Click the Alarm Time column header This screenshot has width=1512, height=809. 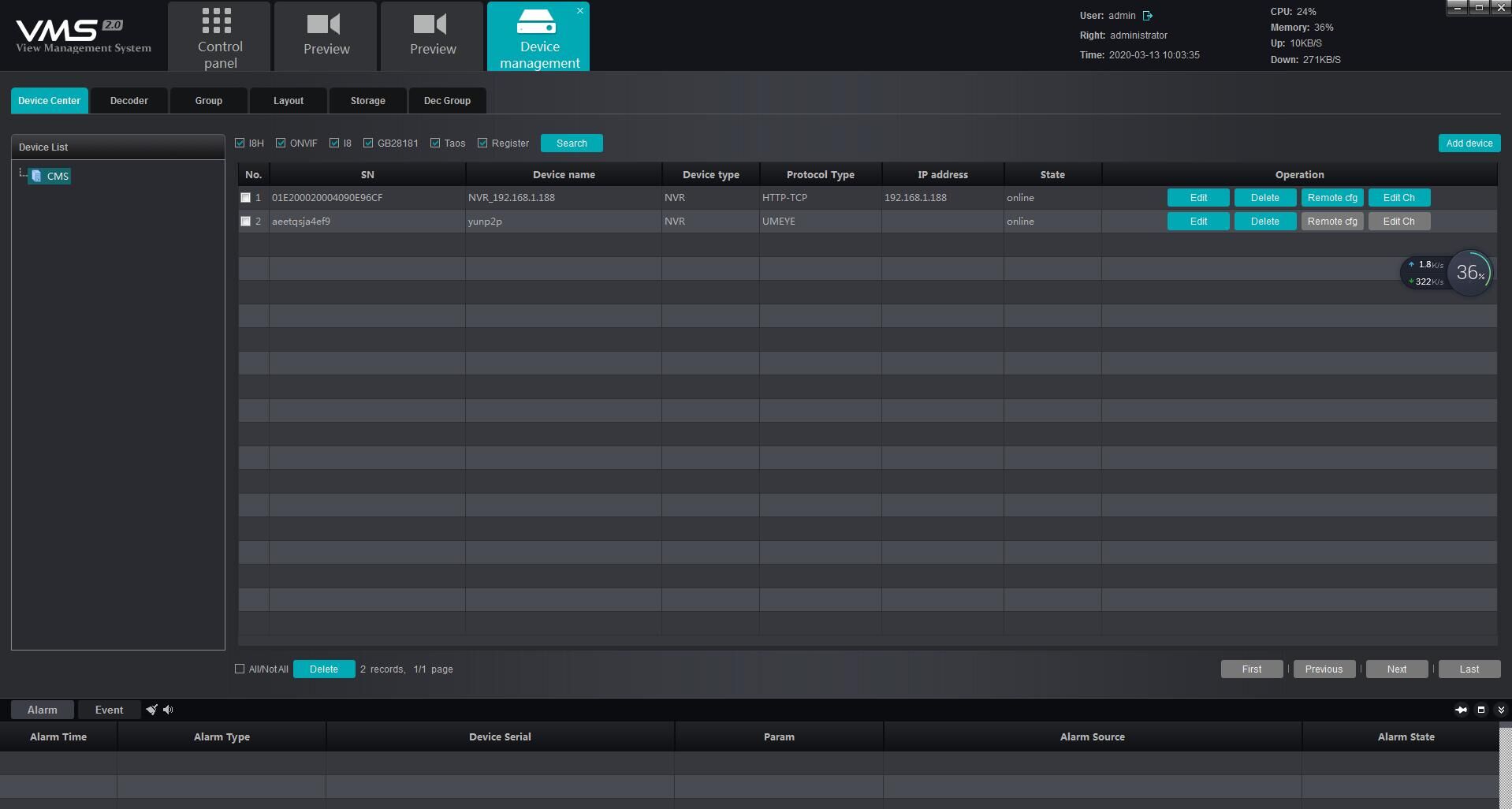(x=58, y=737)
